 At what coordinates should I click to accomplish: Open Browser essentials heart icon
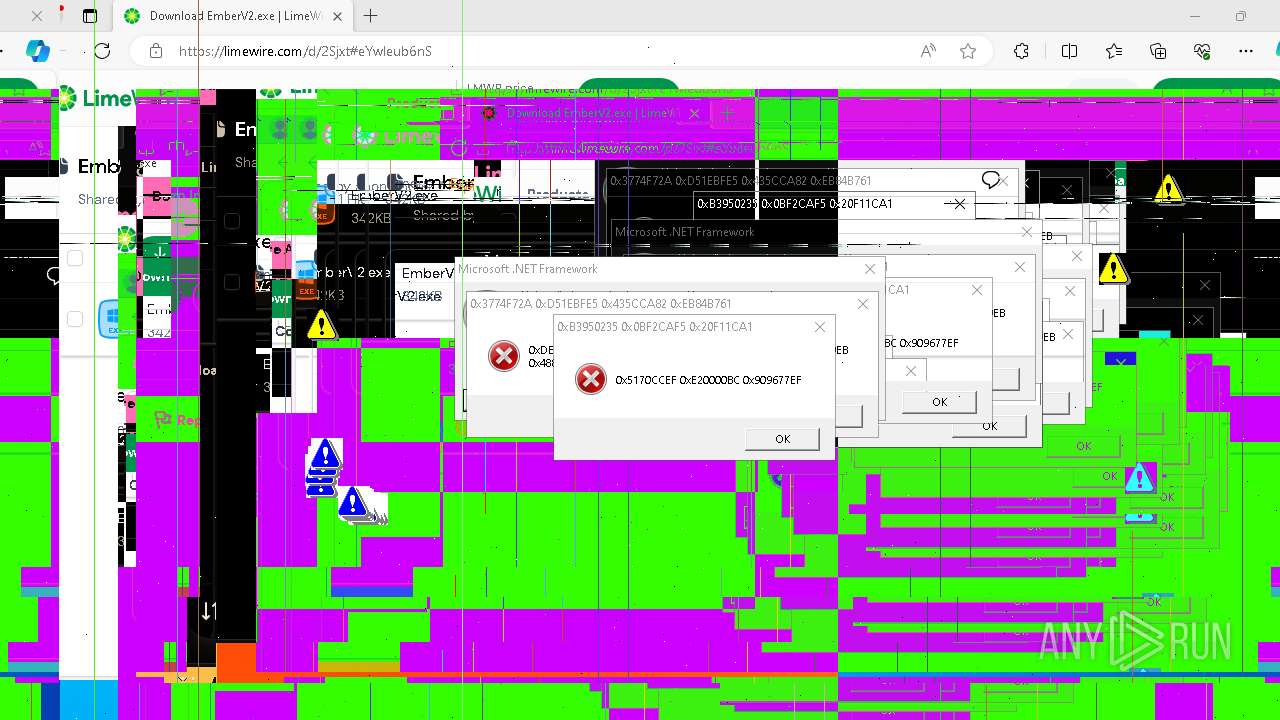click(x=1202, y=51)
